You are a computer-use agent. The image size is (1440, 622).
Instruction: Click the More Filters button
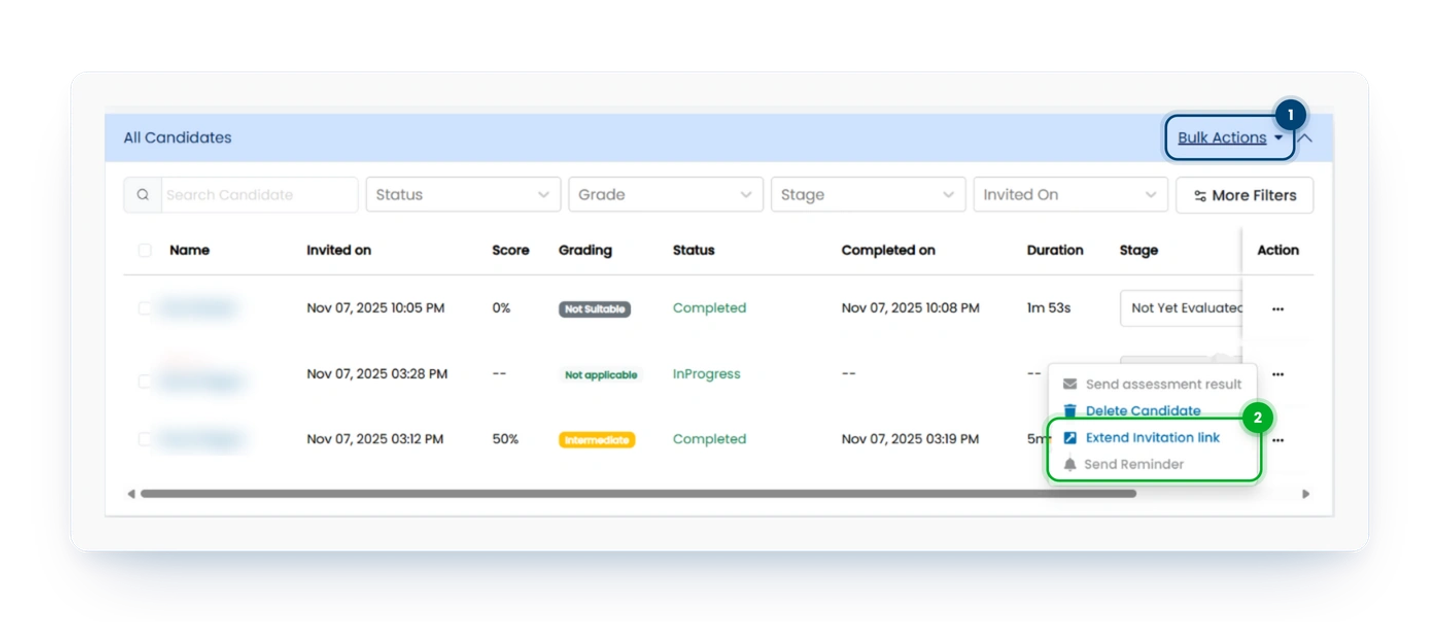click(x=1245, y=195)
